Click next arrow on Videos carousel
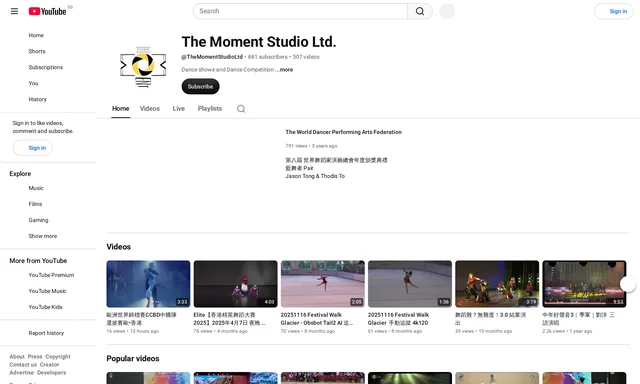The image size is (640, 384). click(x=628, y=284)
